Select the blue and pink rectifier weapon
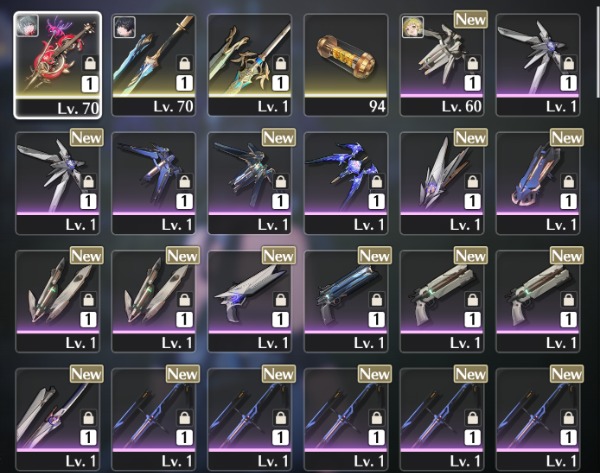The width and height of the screenshot is (600, 473). (538, 183)
